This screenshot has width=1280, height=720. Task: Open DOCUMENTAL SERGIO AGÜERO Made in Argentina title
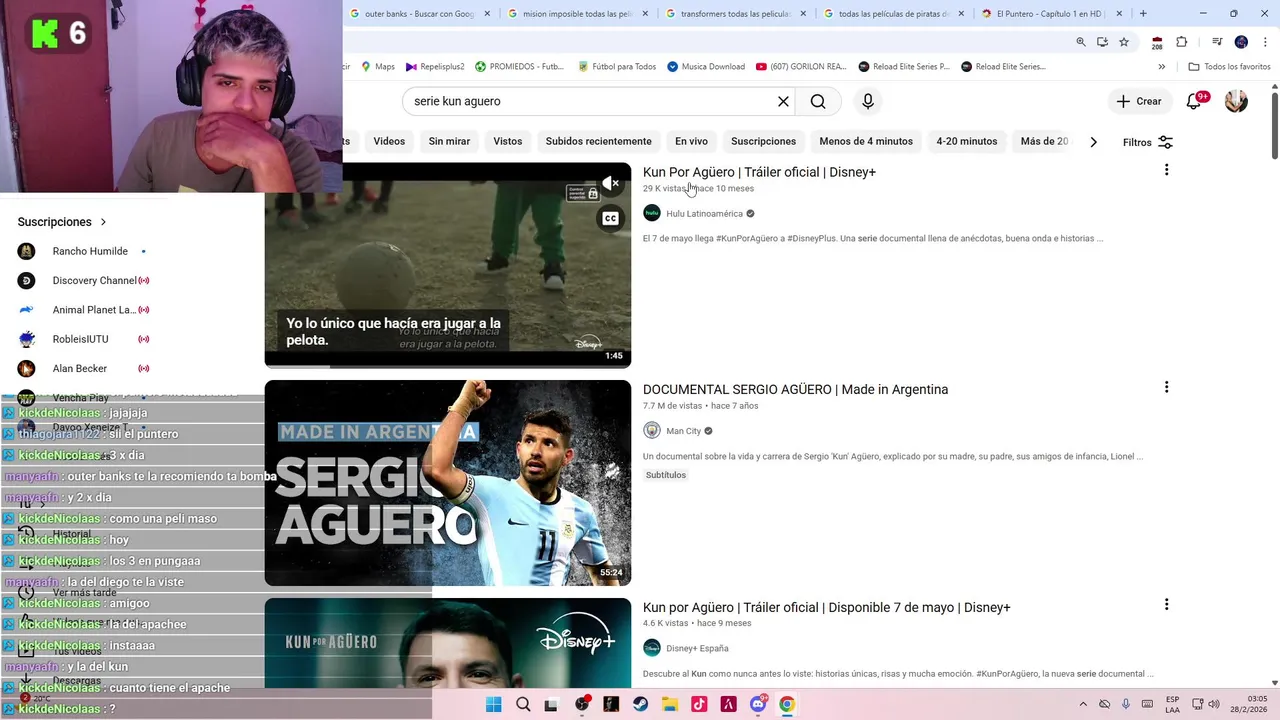click(795, 389)
